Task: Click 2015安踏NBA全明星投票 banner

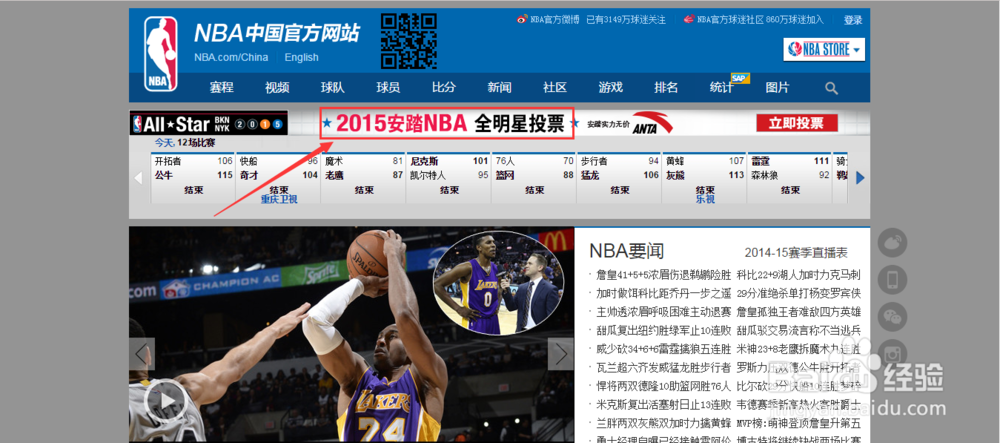Action: [447, 123]
